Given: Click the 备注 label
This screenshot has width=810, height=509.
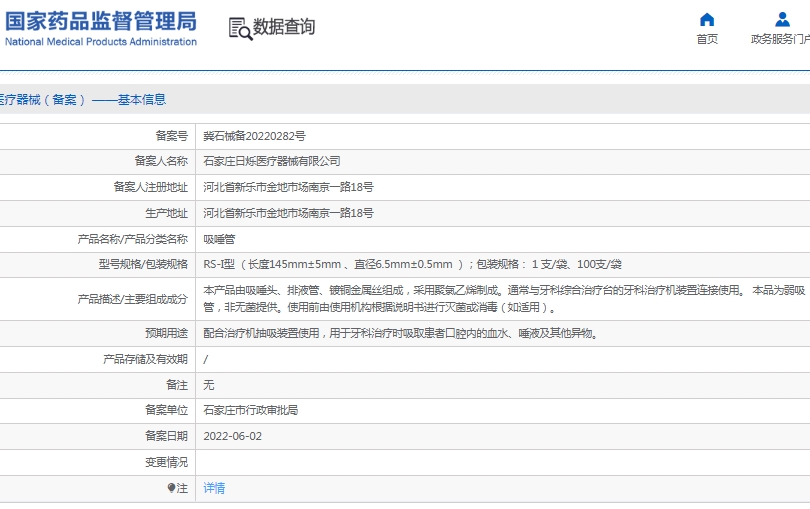Looking at the screenshot, I should point(177,385).
